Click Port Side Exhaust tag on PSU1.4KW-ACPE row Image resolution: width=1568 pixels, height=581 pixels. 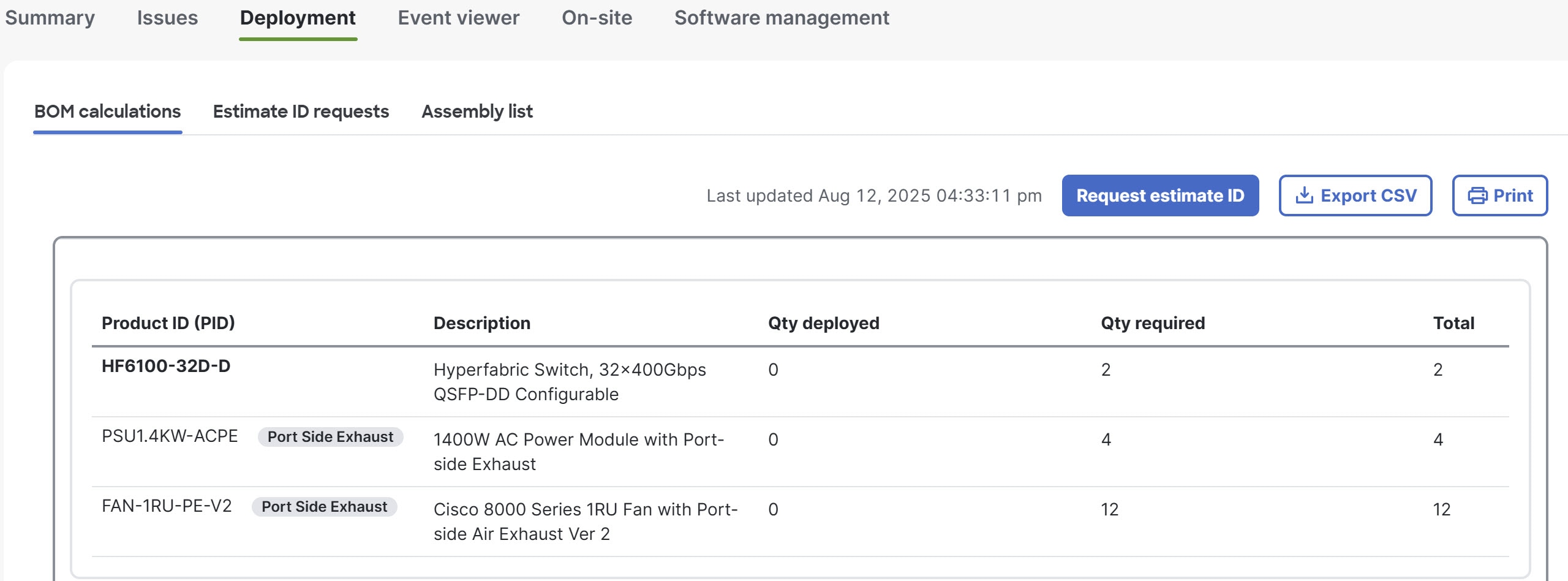[x=330, y=436]
